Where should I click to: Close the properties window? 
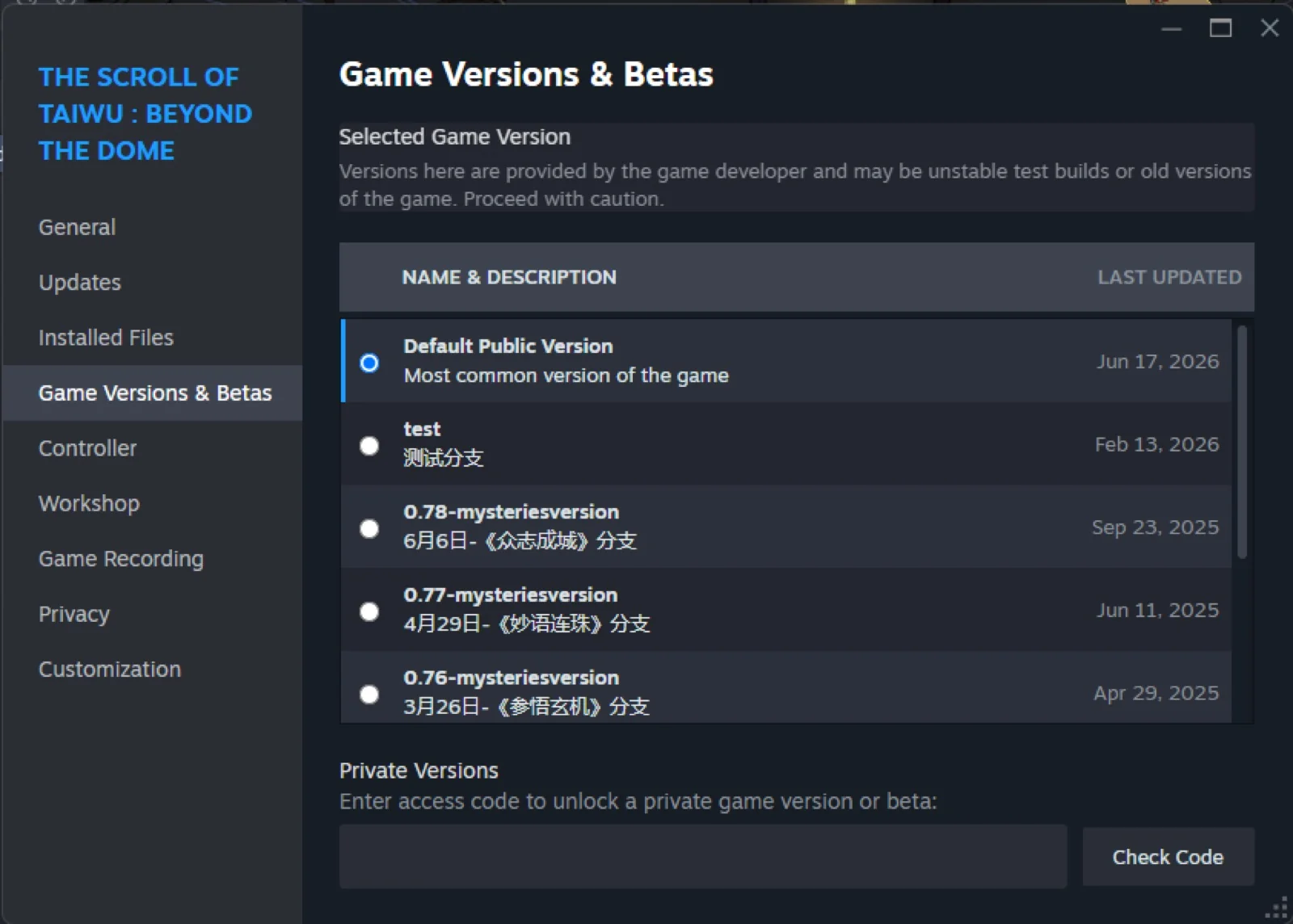coord(1270,28)
